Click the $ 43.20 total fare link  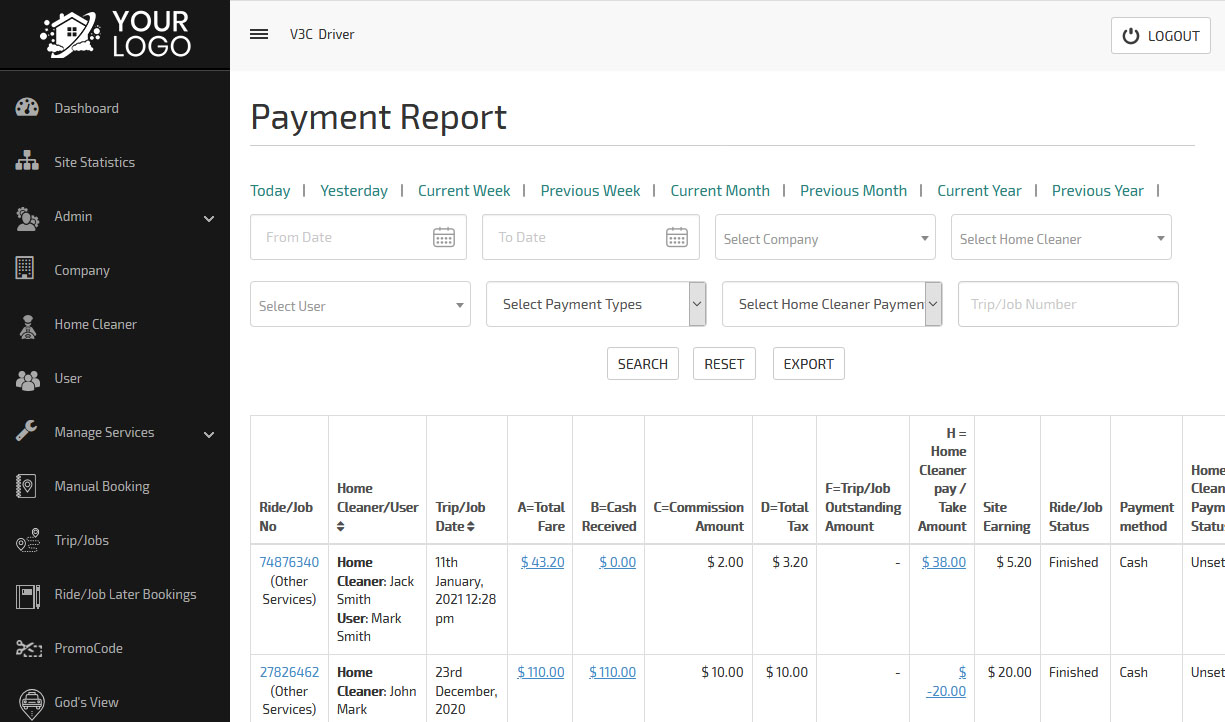coord(543,562)
